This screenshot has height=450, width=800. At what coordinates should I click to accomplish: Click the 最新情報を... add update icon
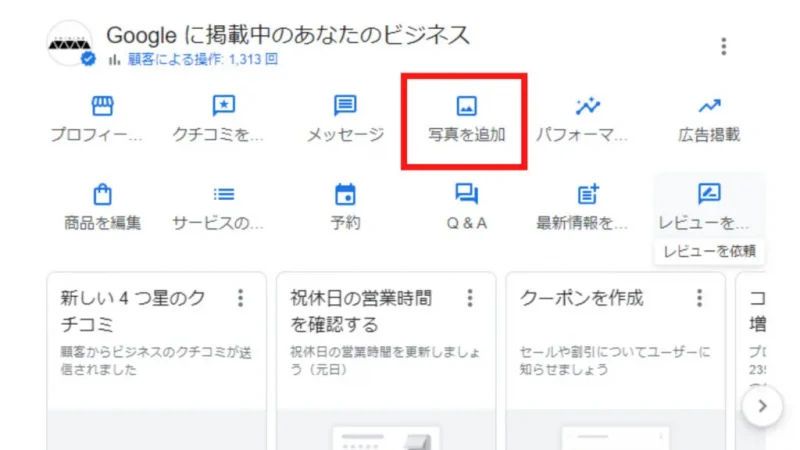[x=588, y=194]
